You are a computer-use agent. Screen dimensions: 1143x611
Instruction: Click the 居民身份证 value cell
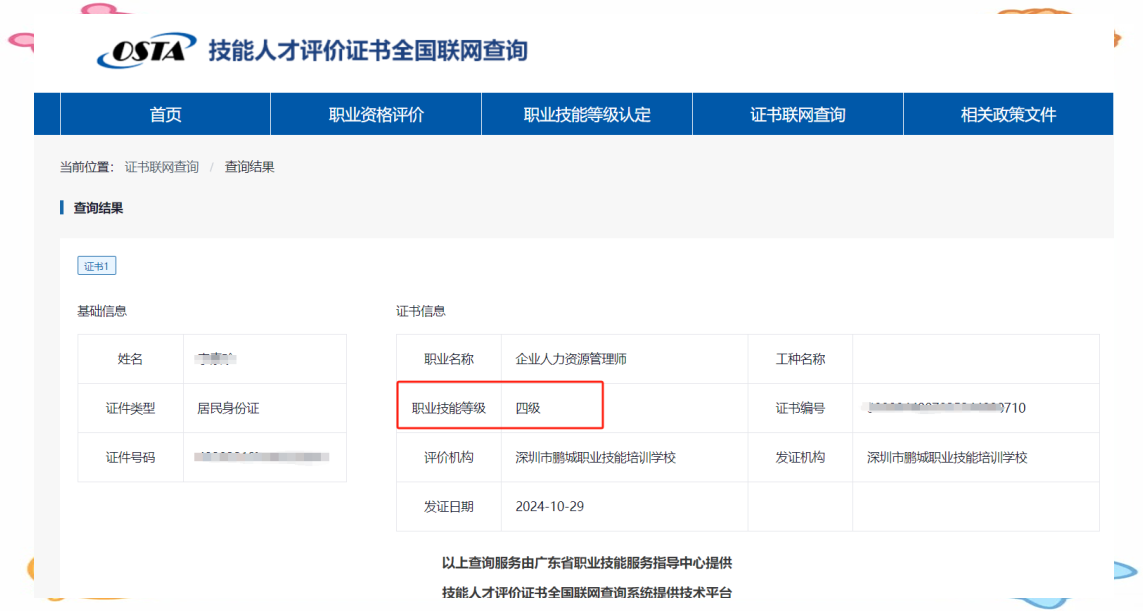(x=265, y=408)
